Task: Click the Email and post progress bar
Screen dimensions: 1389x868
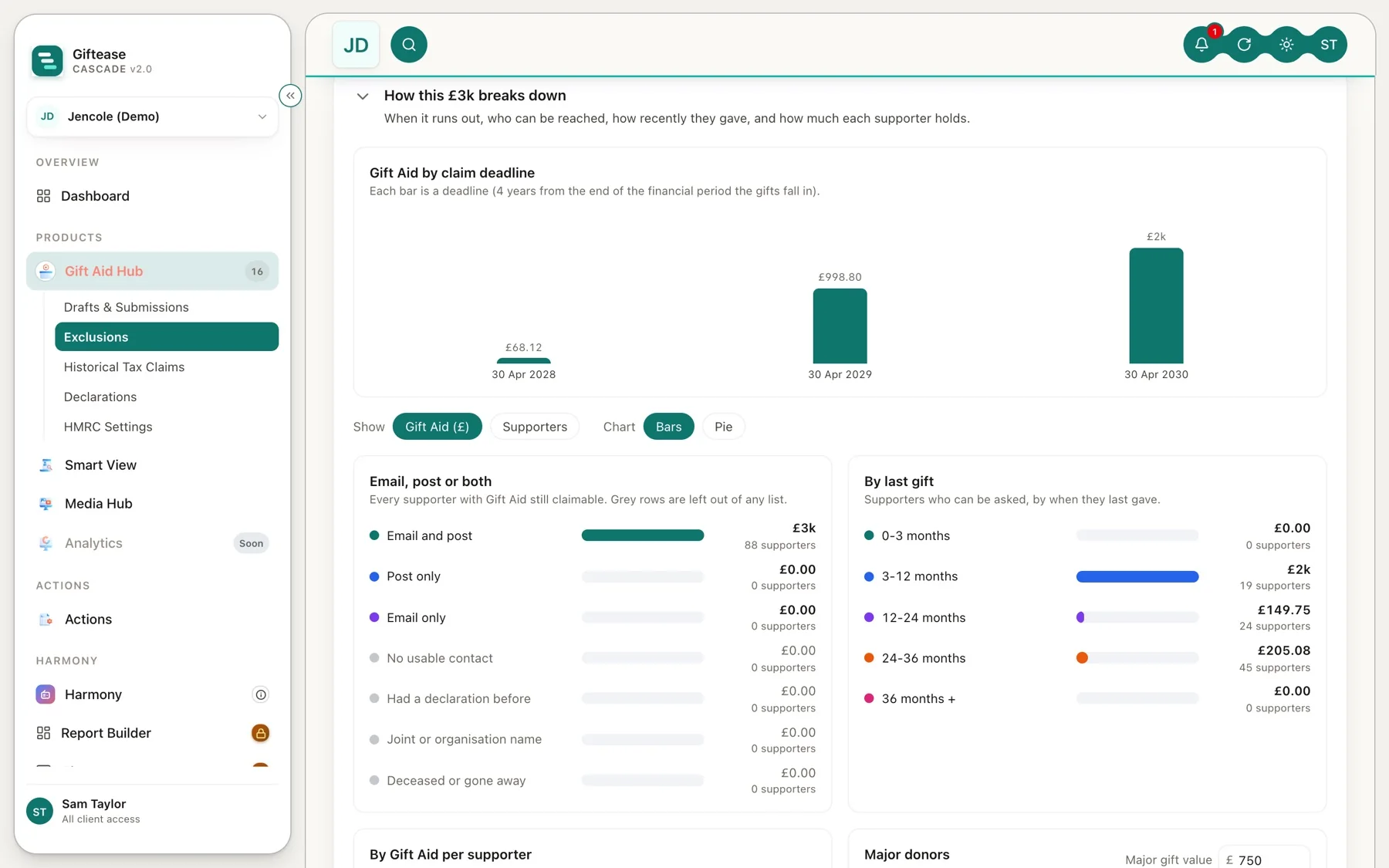Action: pos(643,535)
